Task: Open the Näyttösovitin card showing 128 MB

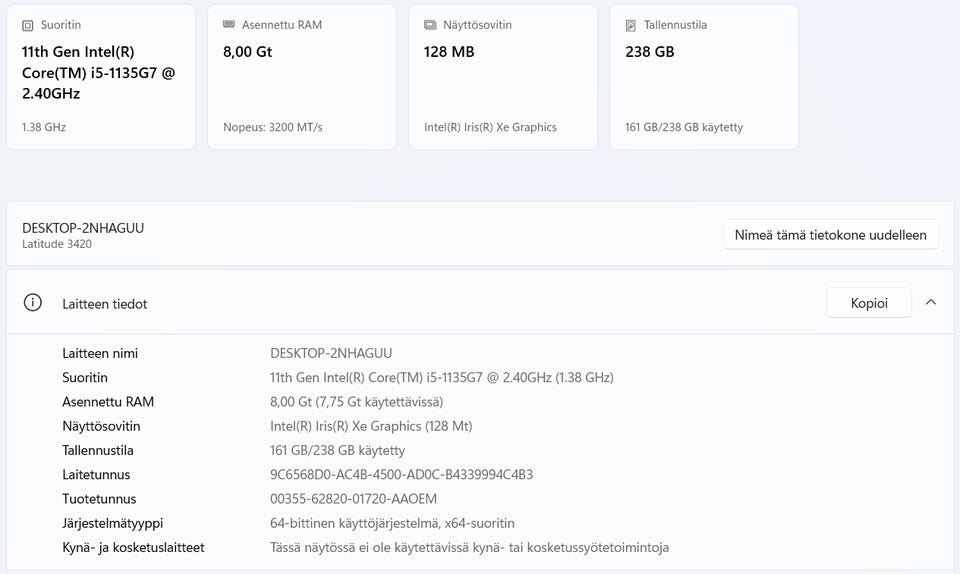Action: [x=503, y=76]
